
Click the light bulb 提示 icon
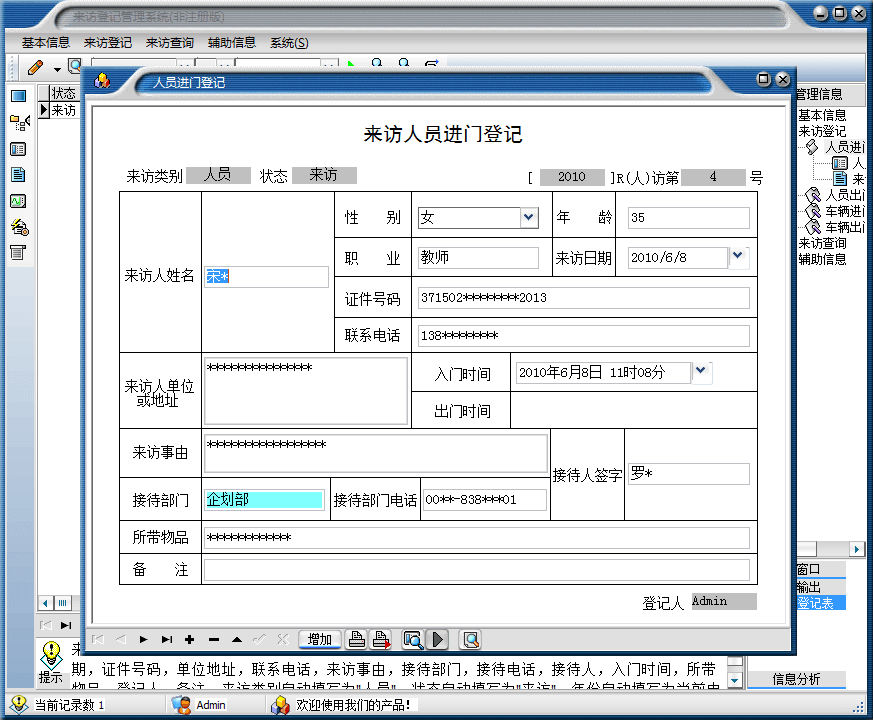pos(51,655)
